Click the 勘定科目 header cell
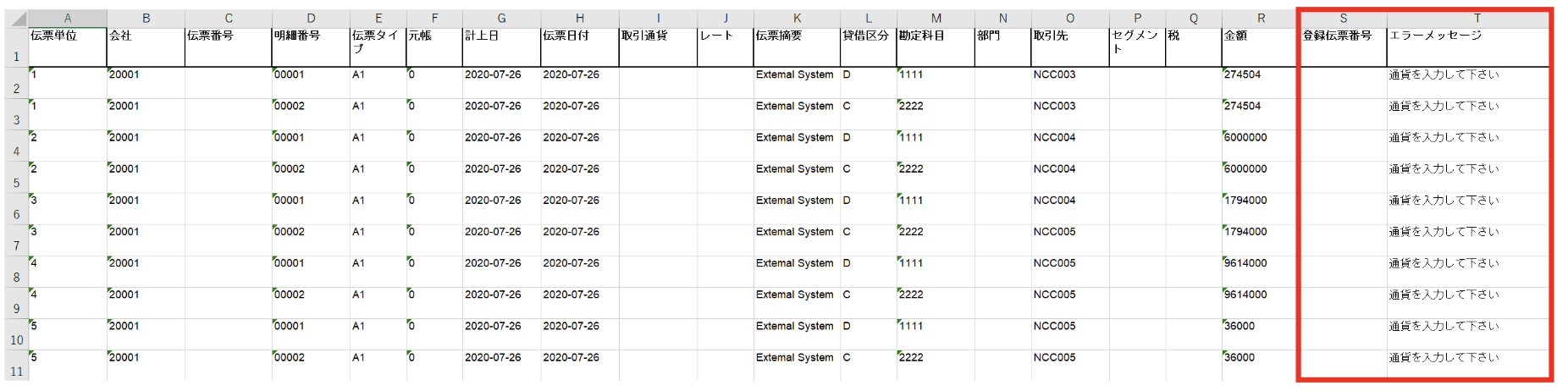The height and width of the screenshot is (391, 1568). point(936,47)
